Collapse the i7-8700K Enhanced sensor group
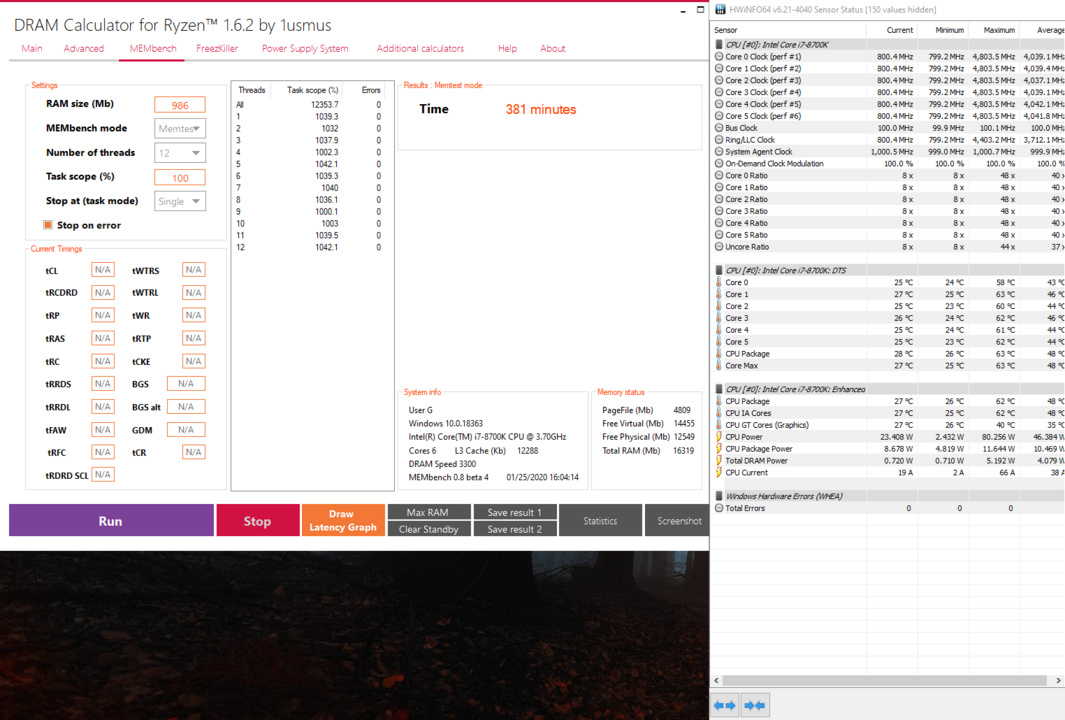This screenshot has height=720, width=1065. click(719, 389)
